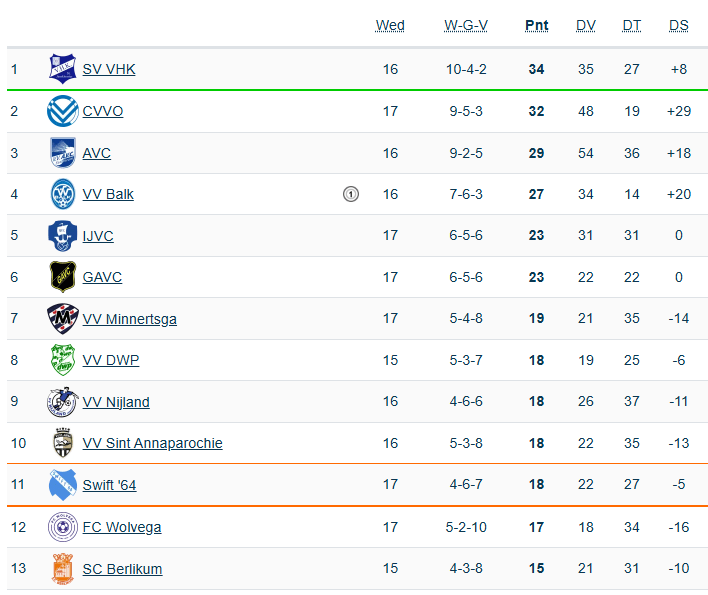Sort table by Pnt column header
This screenshot has width=708, height=595.
pos(537,25)
